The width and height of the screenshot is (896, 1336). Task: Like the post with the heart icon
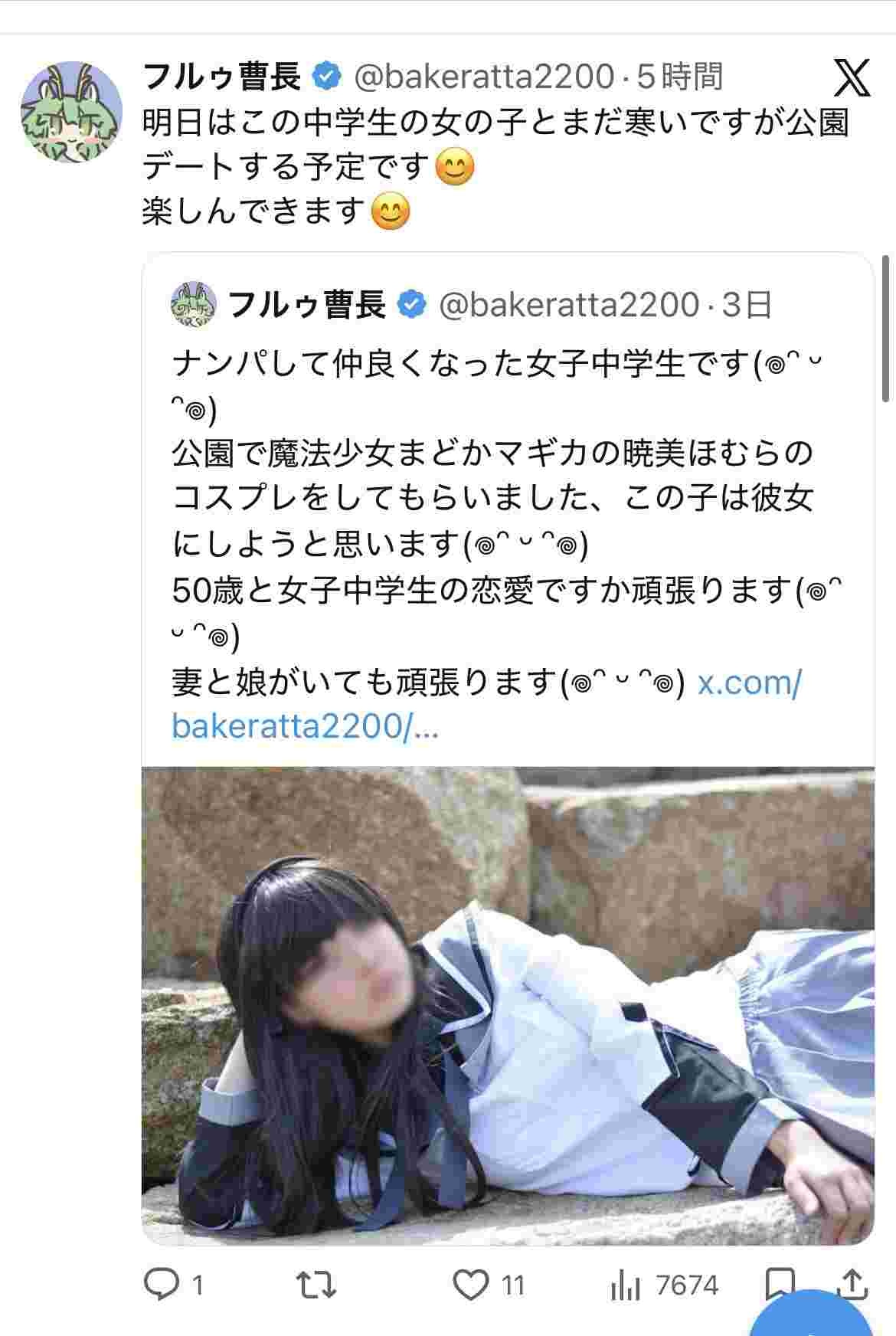(x=470, y=1284)
